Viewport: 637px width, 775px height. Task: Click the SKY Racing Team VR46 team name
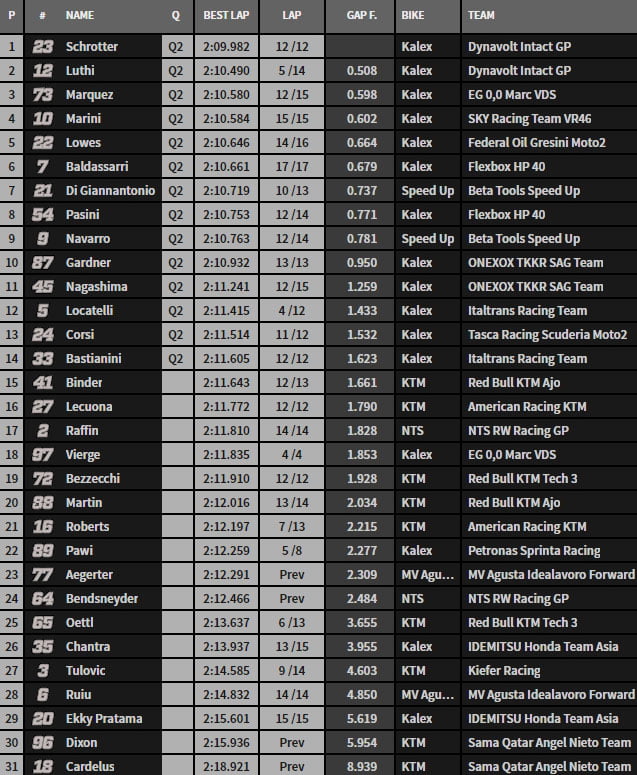point(531,119)
